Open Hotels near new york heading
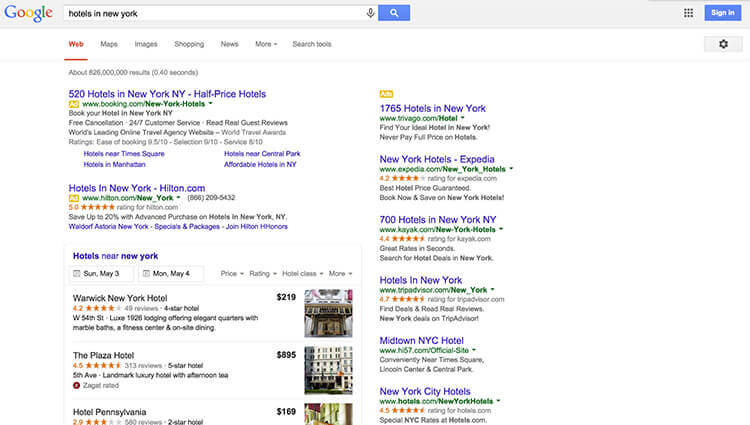750x425 pixels. click(x=115, y=256)
